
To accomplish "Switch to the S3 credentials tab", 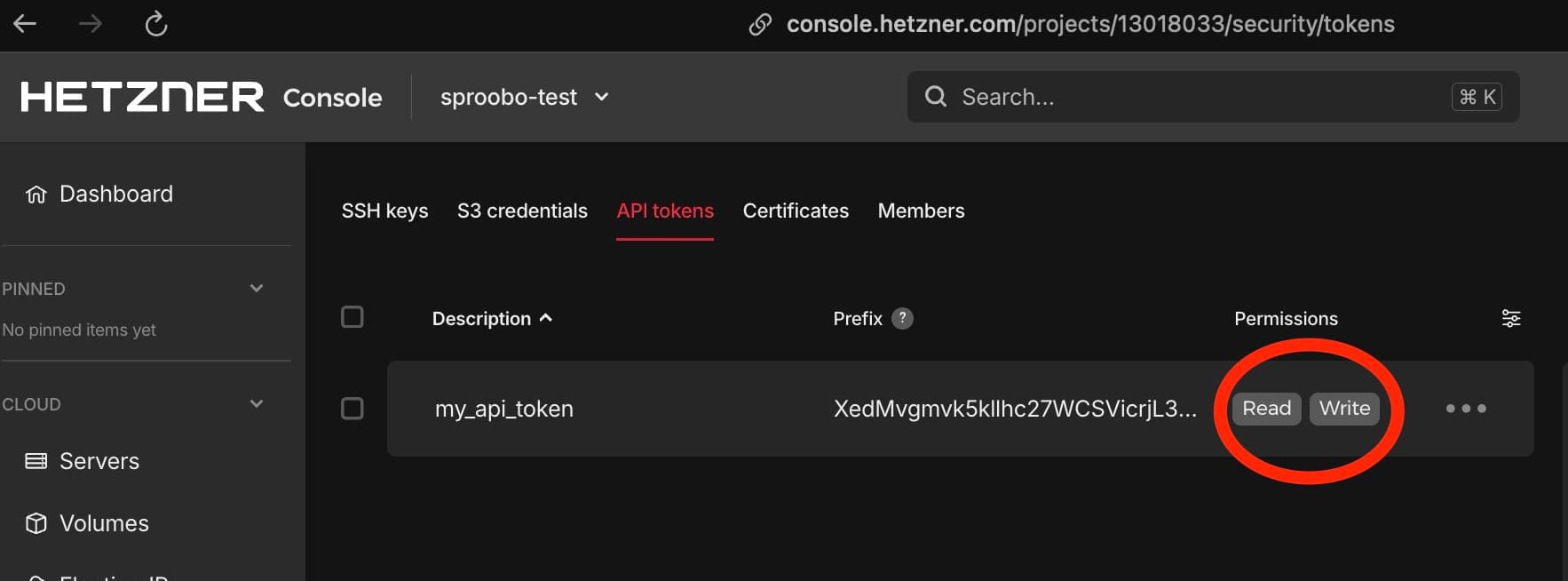I will (x=522, y=211).
